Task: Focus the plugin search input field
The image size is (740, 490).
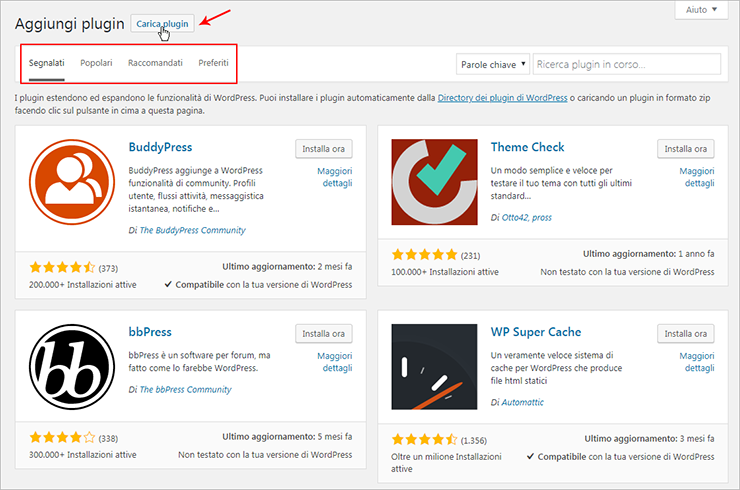Action: 626,64
